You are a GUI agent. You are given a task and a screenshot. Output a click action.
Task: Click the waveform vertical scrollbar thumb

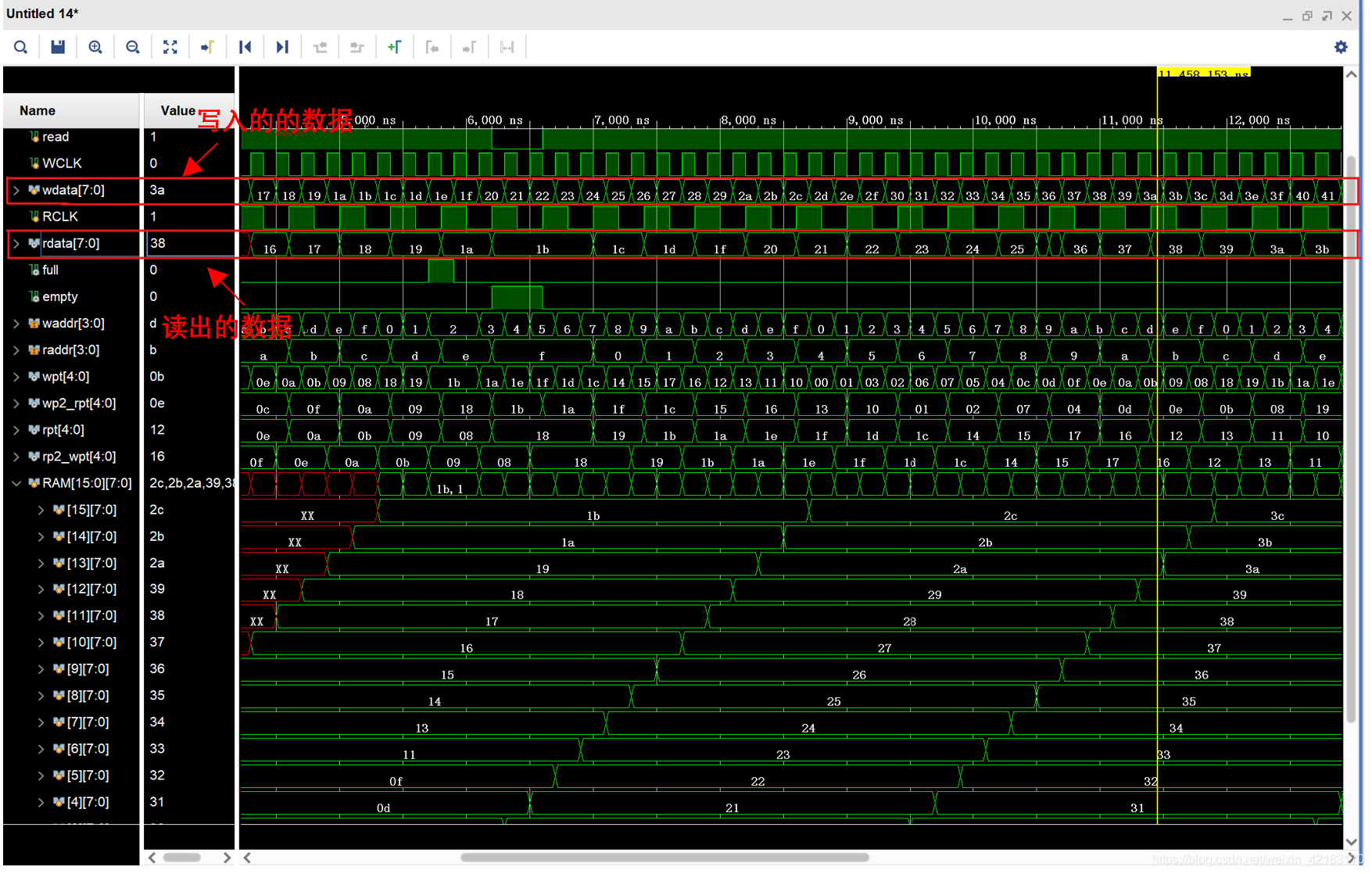point(1351,439)
